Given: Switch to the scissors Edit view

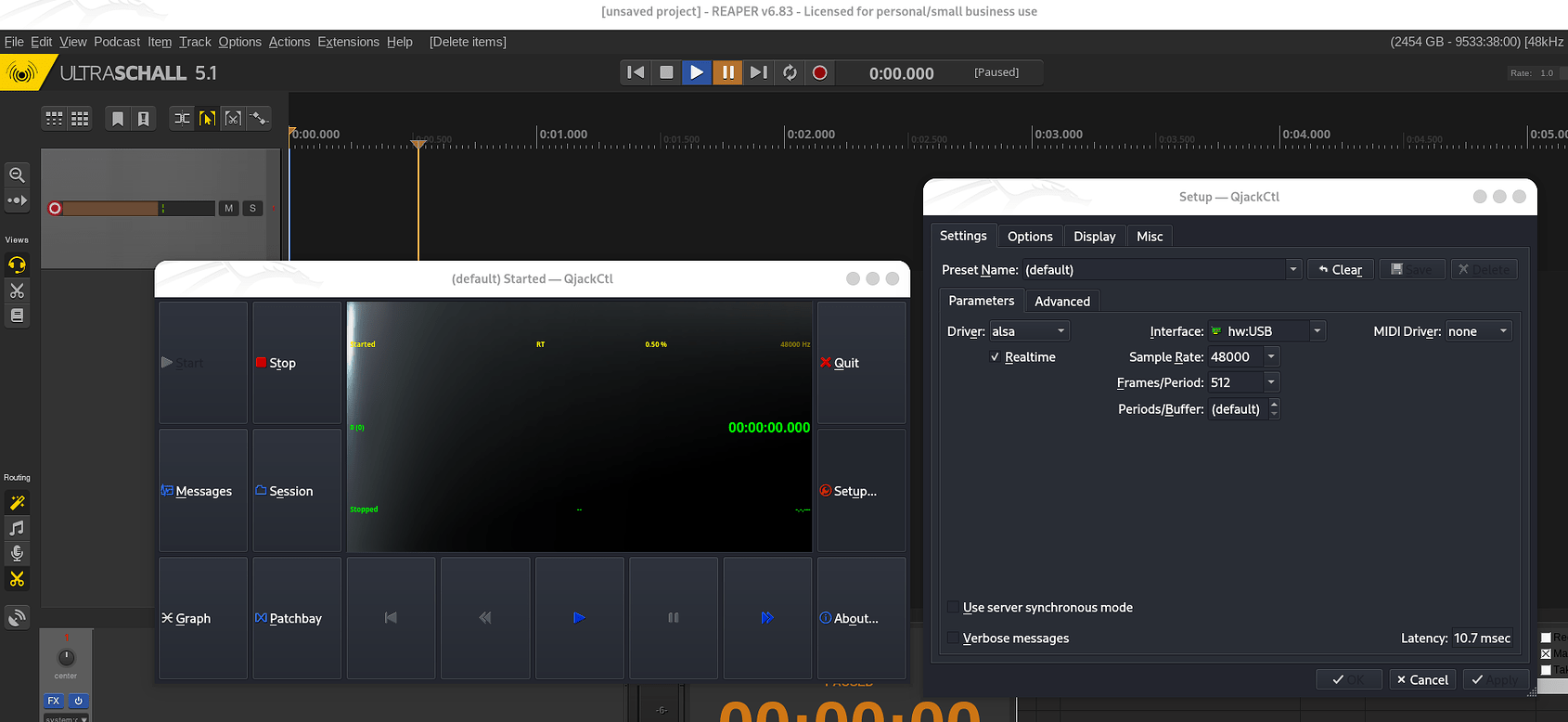Looking at the screenshot, I should pyautogui.click(x=17, y=290).
